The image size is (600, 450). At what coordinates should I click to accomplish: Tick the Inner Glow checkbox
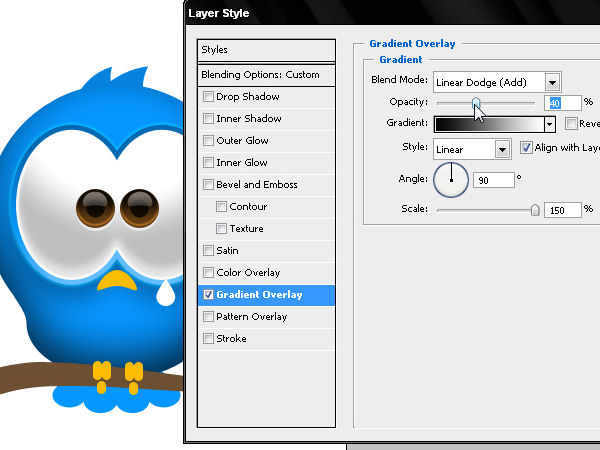[x=208, y=162]
